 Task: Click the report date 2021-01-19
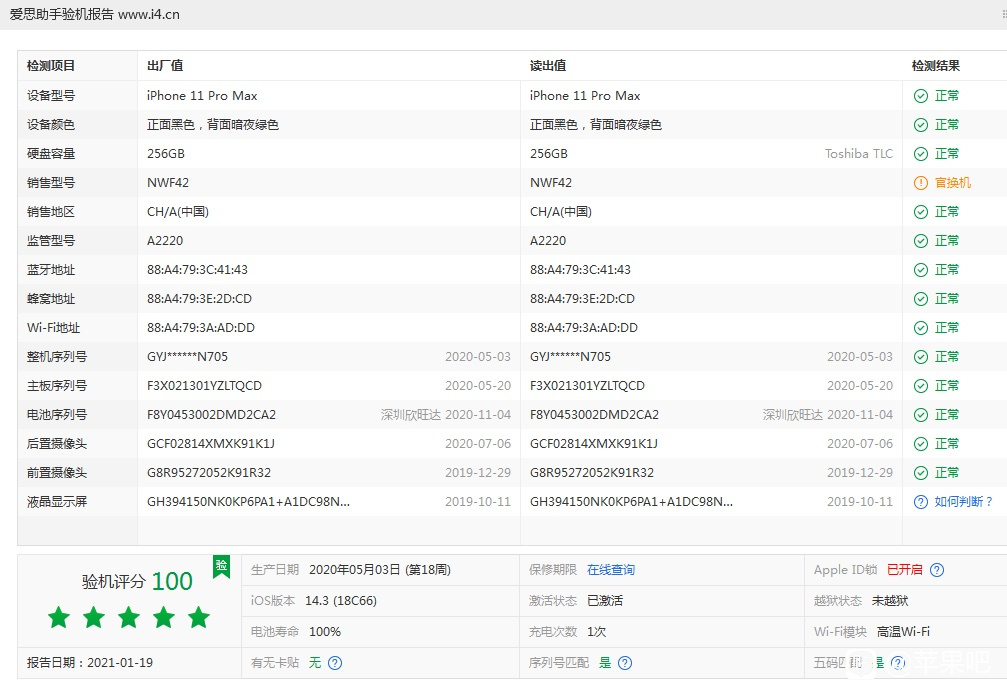click(120, 663)
